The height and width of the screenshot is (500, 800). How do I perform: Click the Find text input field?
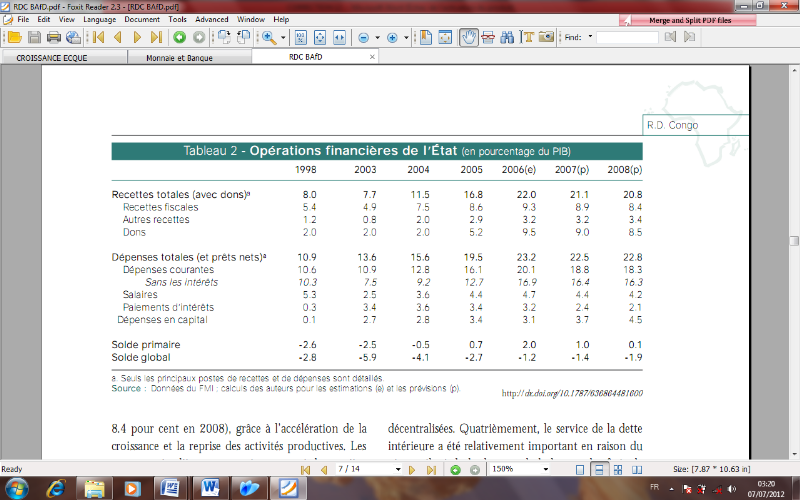627,37
